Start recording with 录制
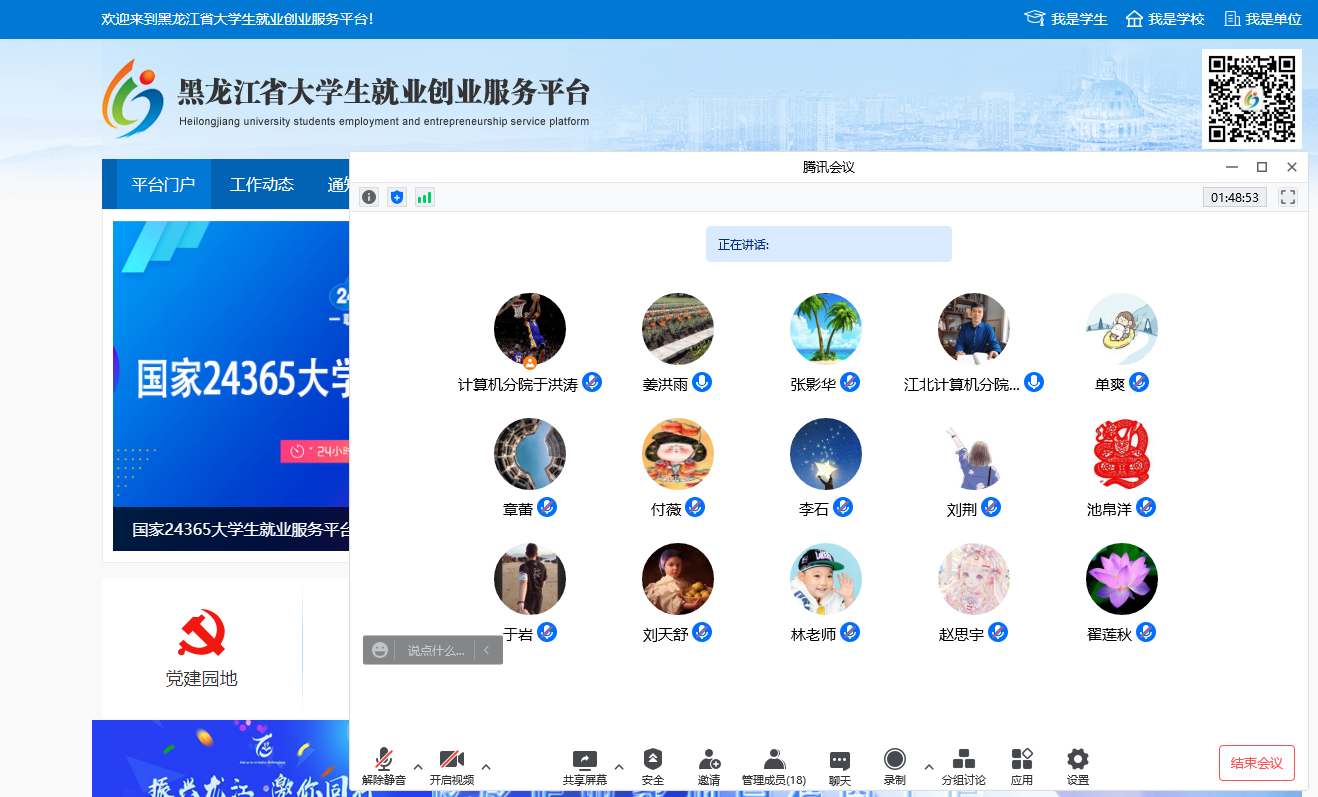This screenshot has height=797, width=1318. 895,767
